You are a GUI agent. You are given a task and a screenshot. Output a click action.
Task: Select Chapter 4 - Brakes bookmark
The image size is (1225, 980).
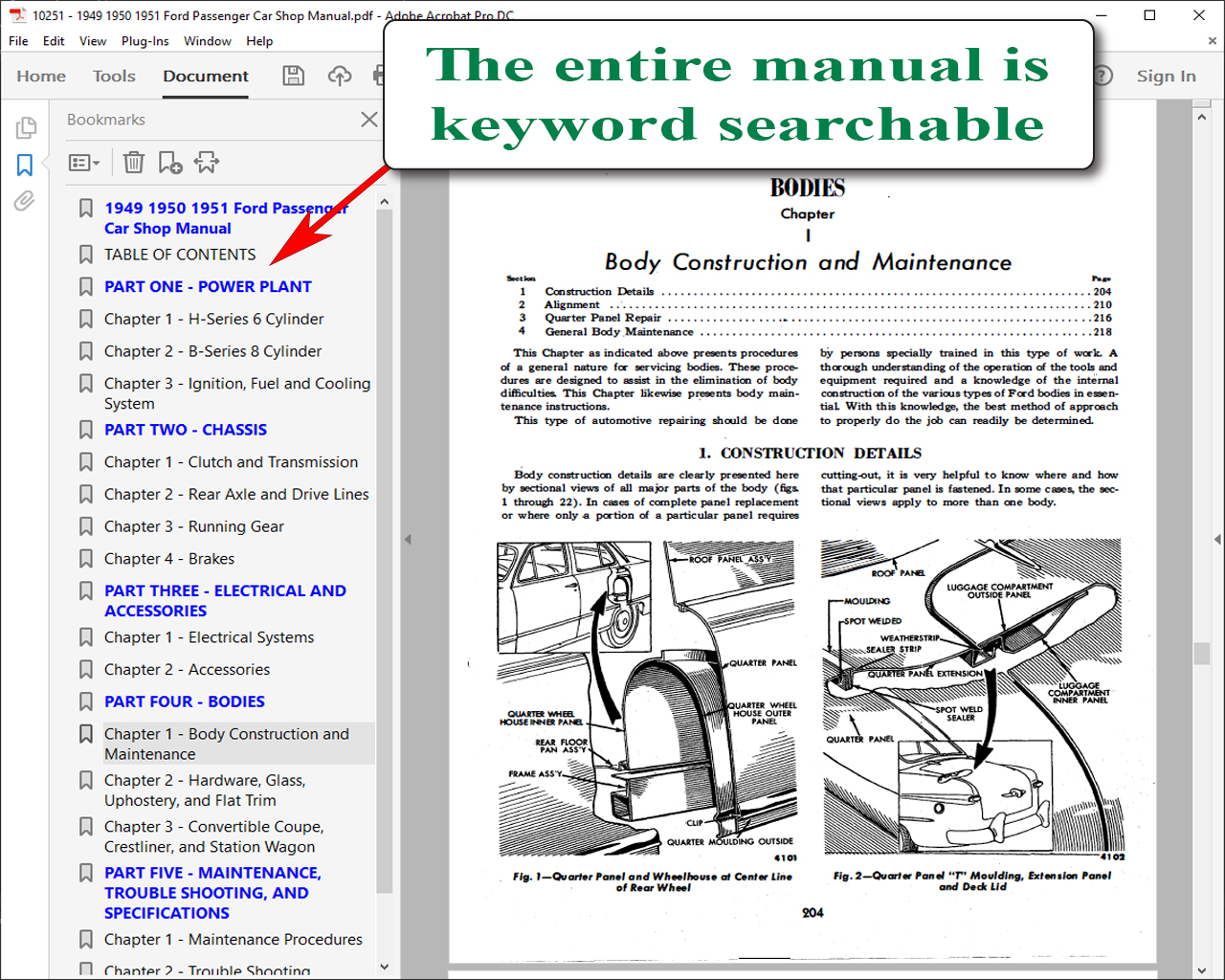click(x=168, y=559)
